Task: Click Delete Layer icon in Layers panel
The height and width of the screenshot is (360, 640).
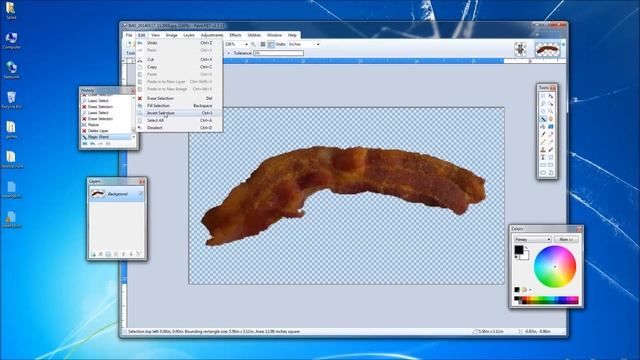Action: point(100,254)
